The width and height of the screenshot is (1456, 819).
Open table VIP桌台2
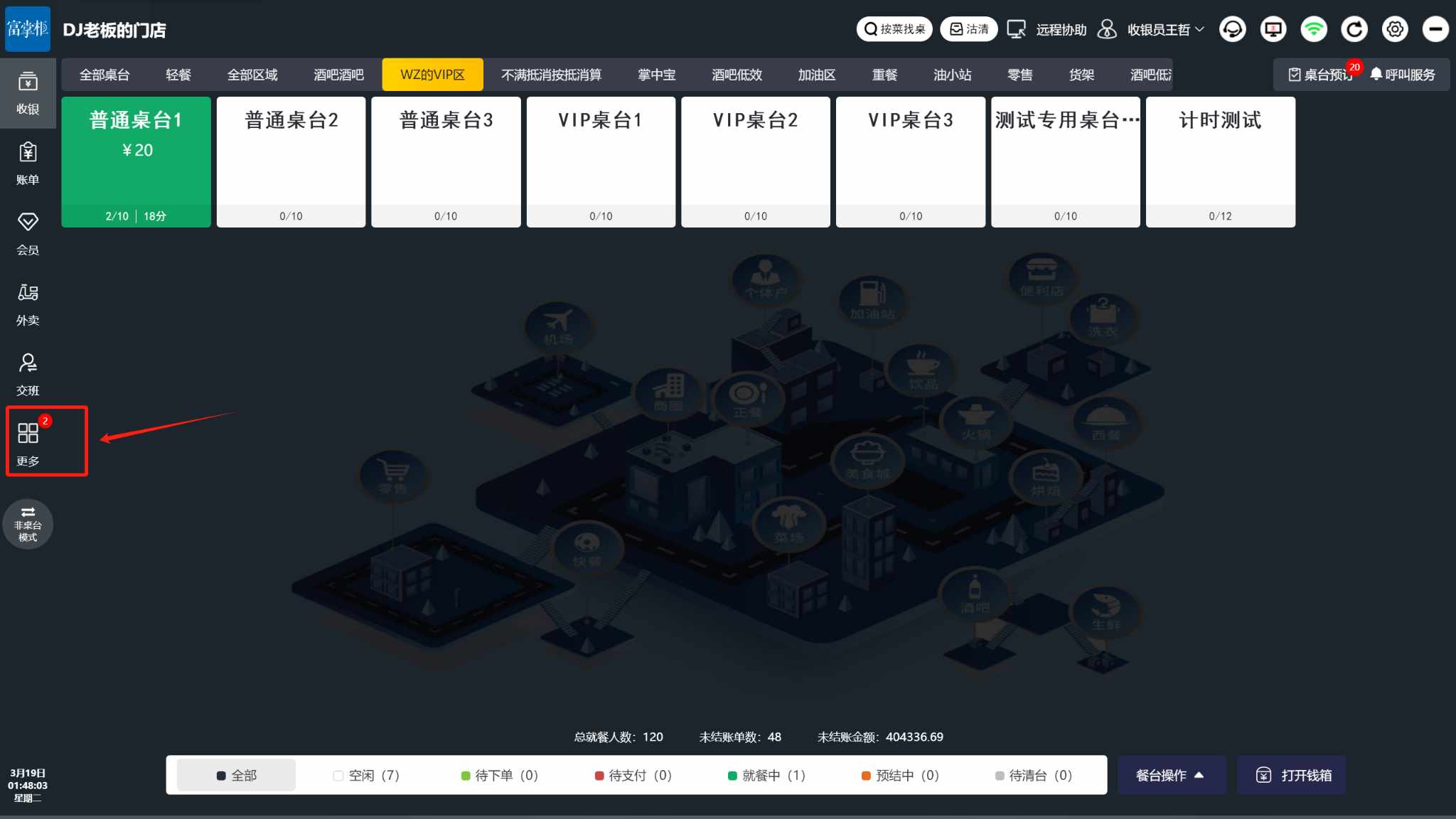(x=756, y=162)
